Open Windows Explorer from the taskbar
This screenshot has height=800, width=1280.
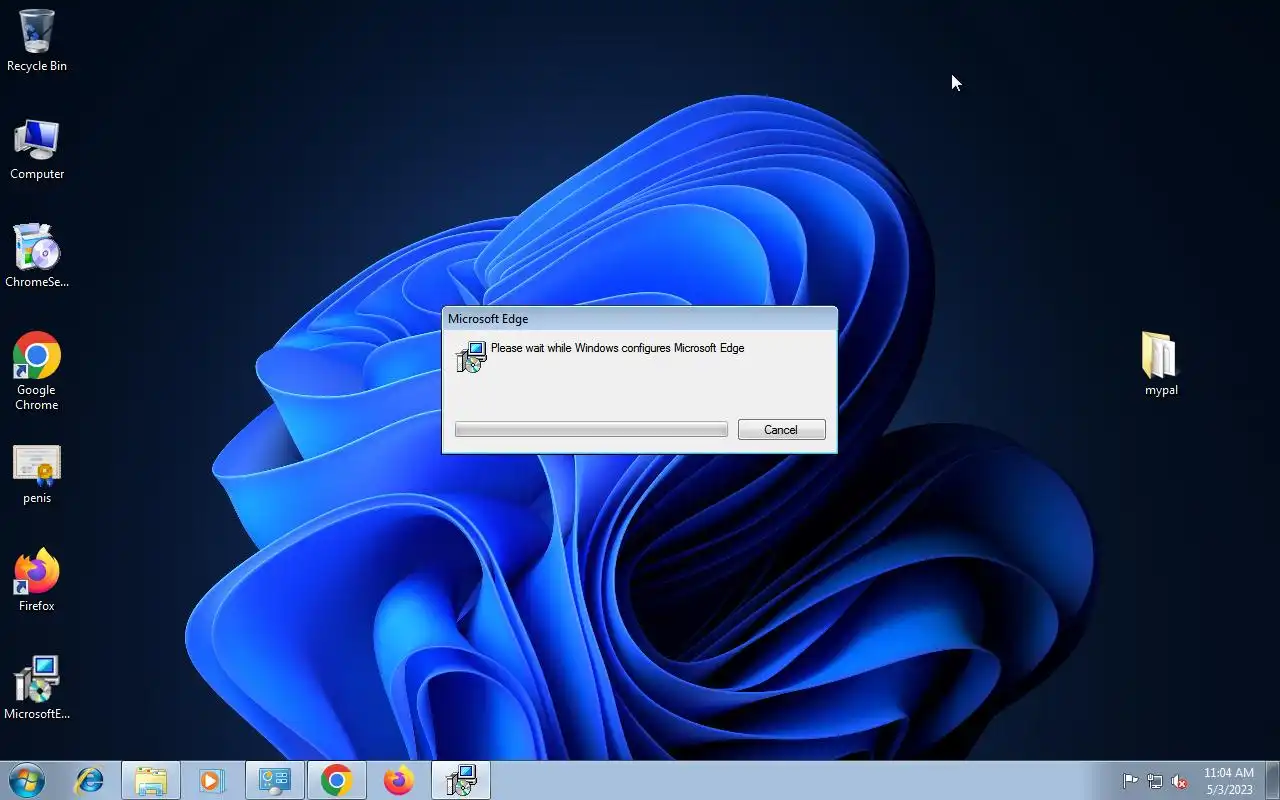click(151, 780)
